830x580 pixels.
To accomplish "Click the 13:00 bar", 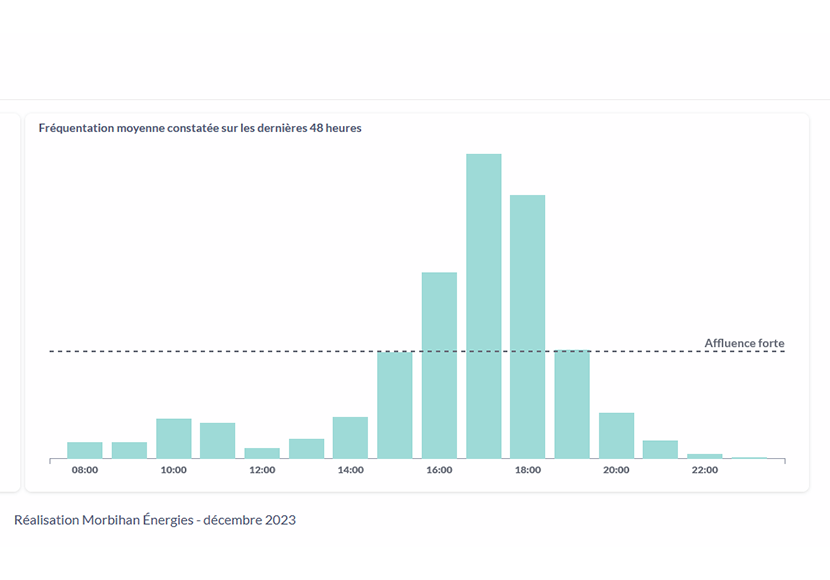I will tap(306, 449).
